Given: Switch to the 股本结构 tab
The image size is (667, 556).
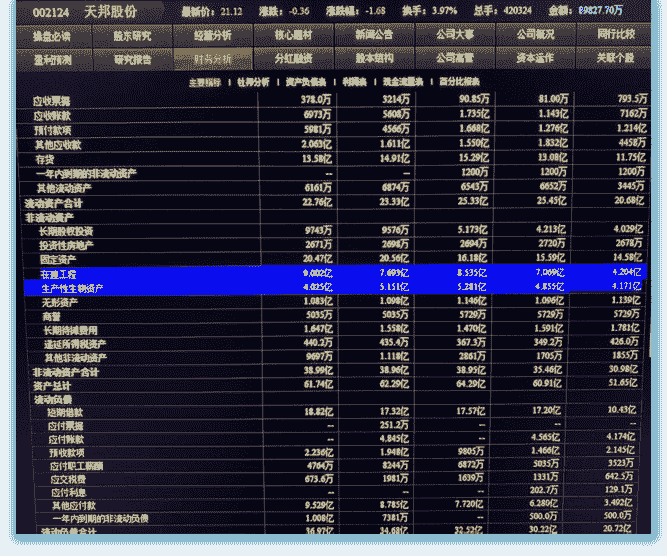Looking at the screenshot, I should (x=373, y=58).
